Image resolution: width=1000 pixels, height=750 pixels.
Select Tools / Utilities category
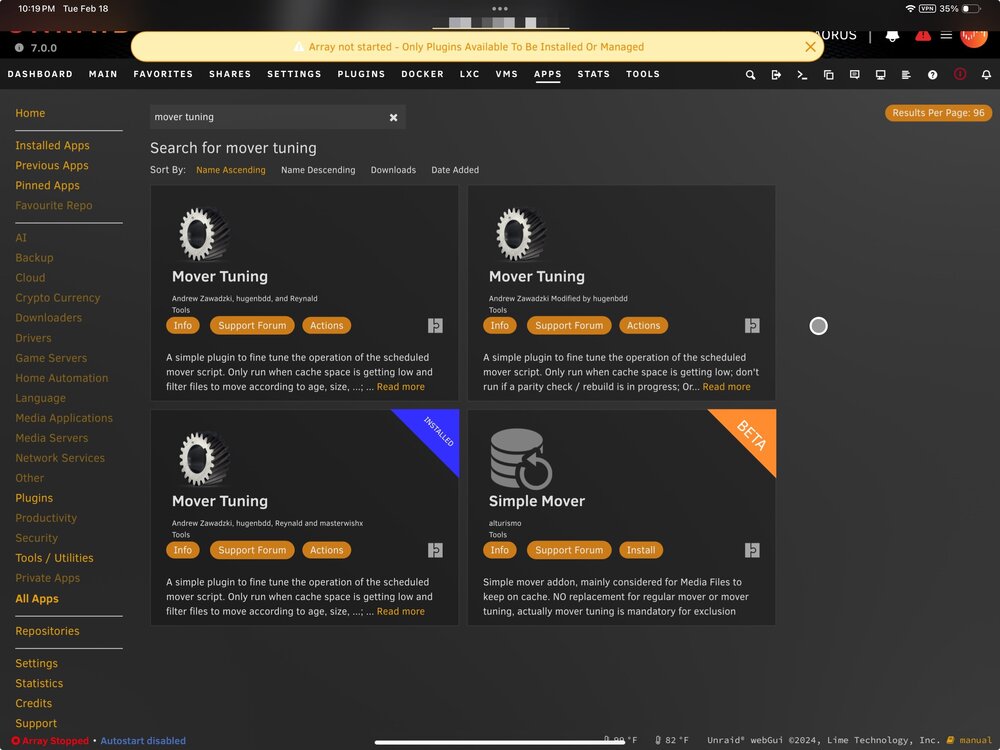pos(54,559)
